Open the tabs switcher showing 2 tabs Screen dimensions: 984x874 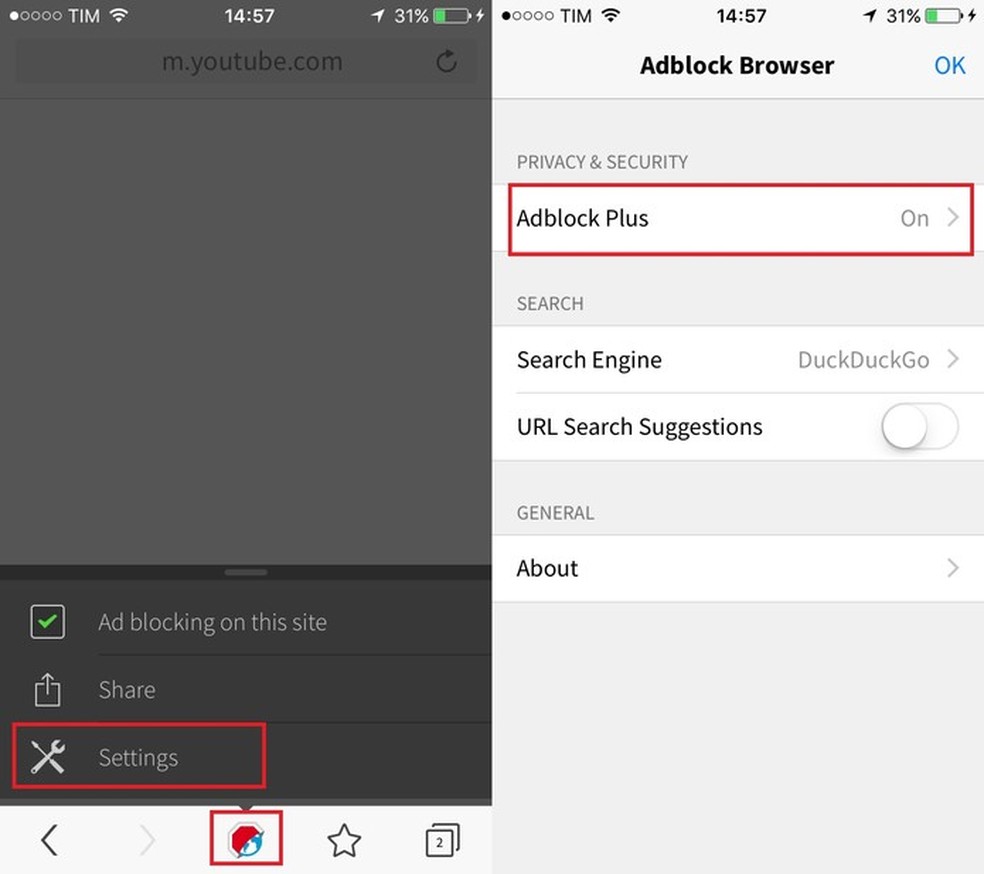click(x=442, y=840)
